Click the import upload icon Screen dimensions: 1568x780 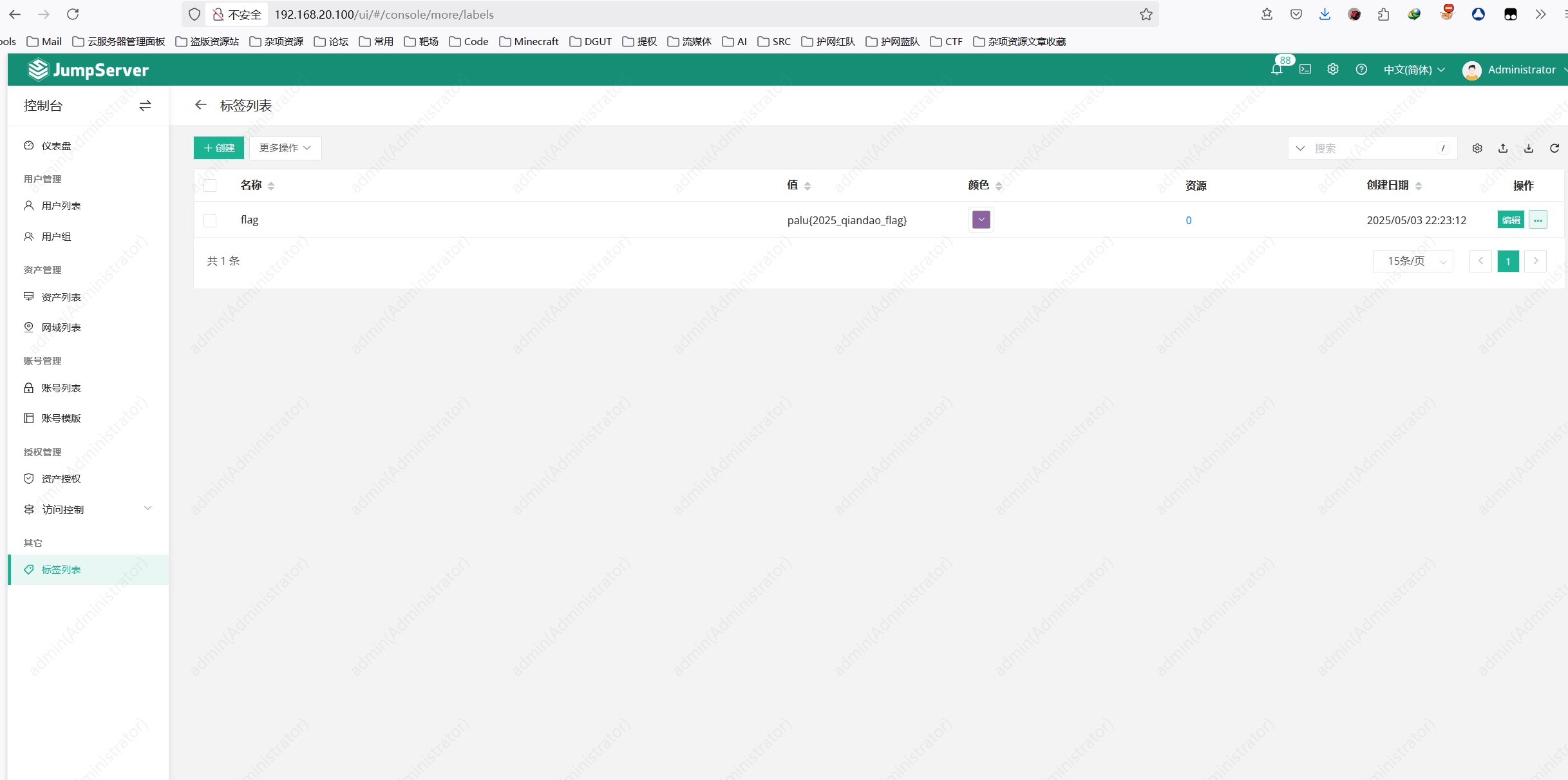1502,148
